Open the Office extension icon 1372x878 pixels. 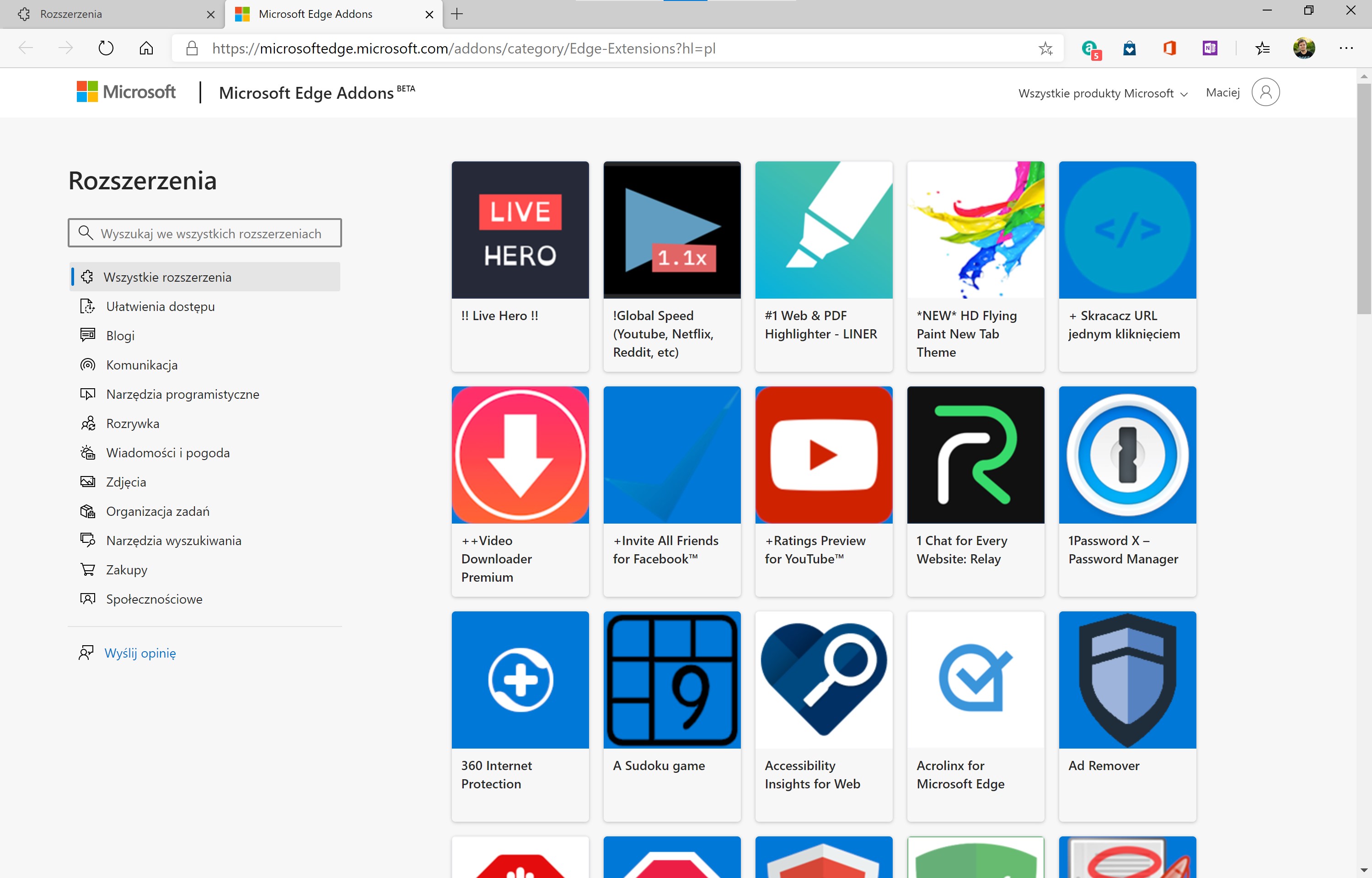coord(1170,48)
